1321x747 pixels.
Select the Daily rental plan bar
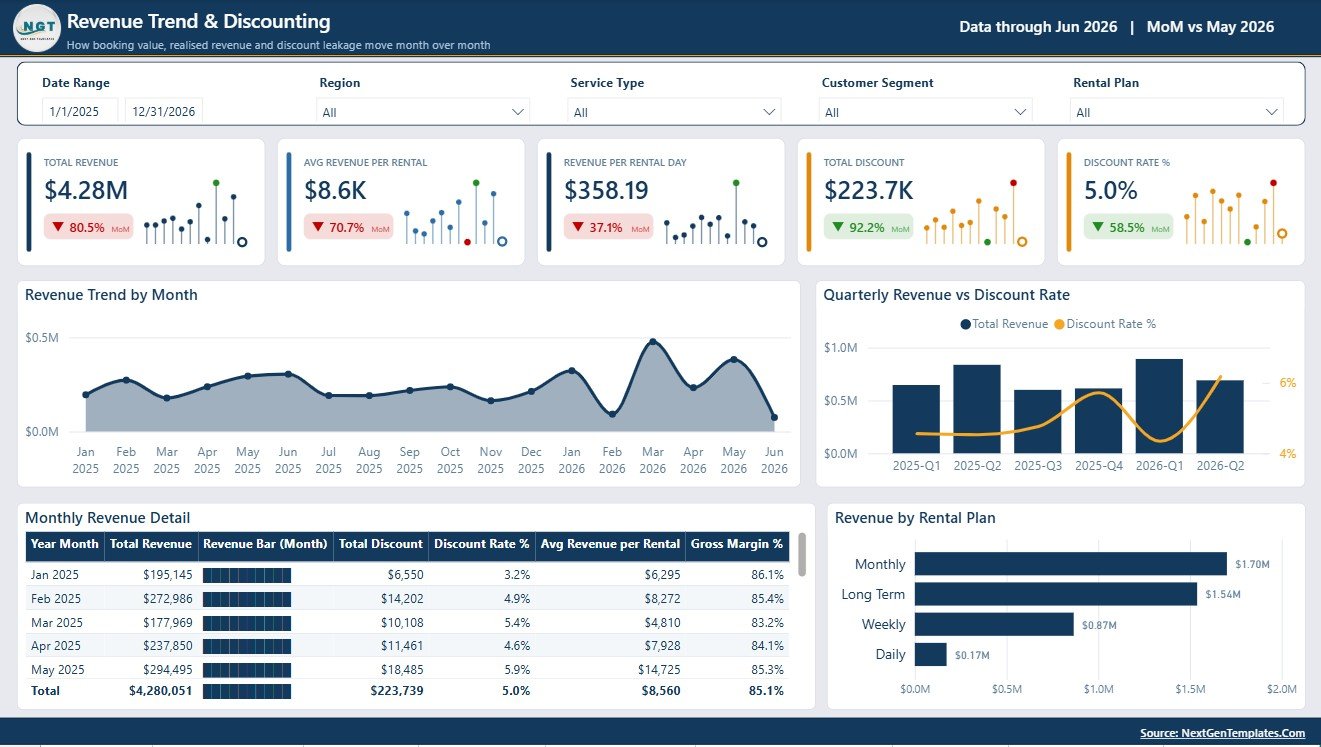pos(931,654)
